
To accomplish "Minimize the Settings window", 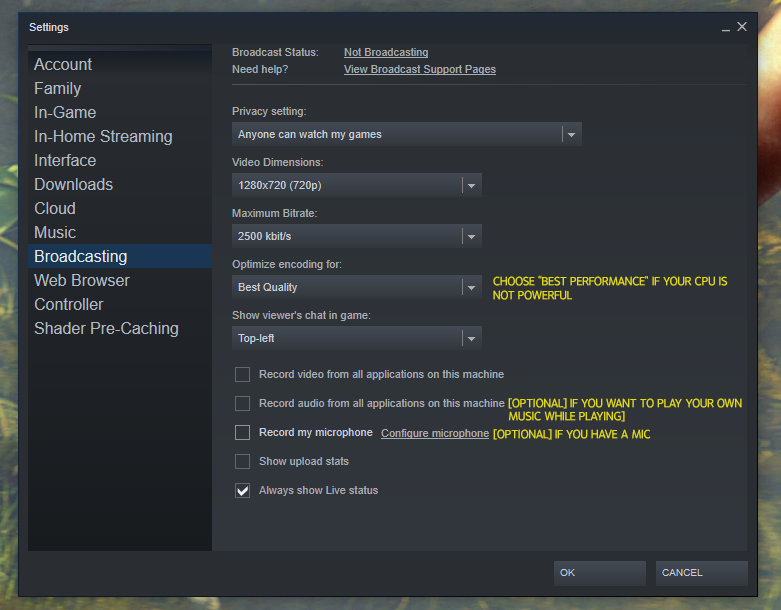I will point(726,28).
